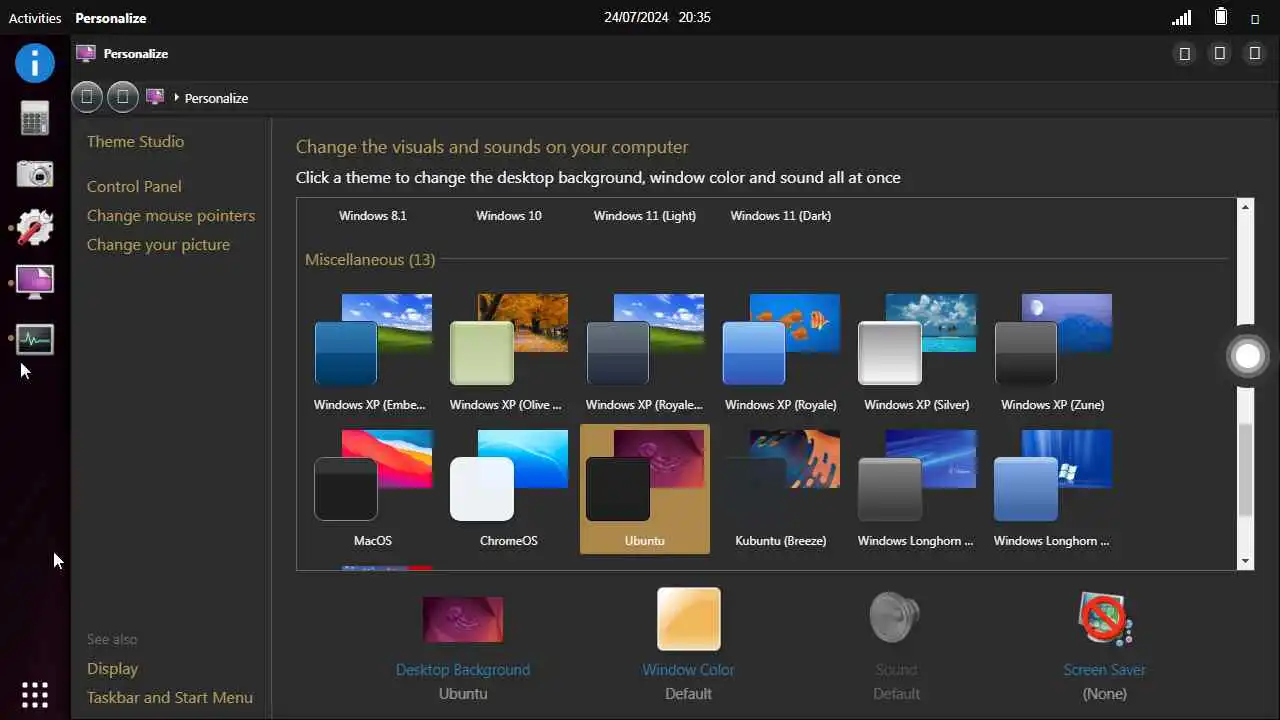This screenshot has height=720, width=1280.
Task: Open the Activities overview
Action: tap(35, 18)
